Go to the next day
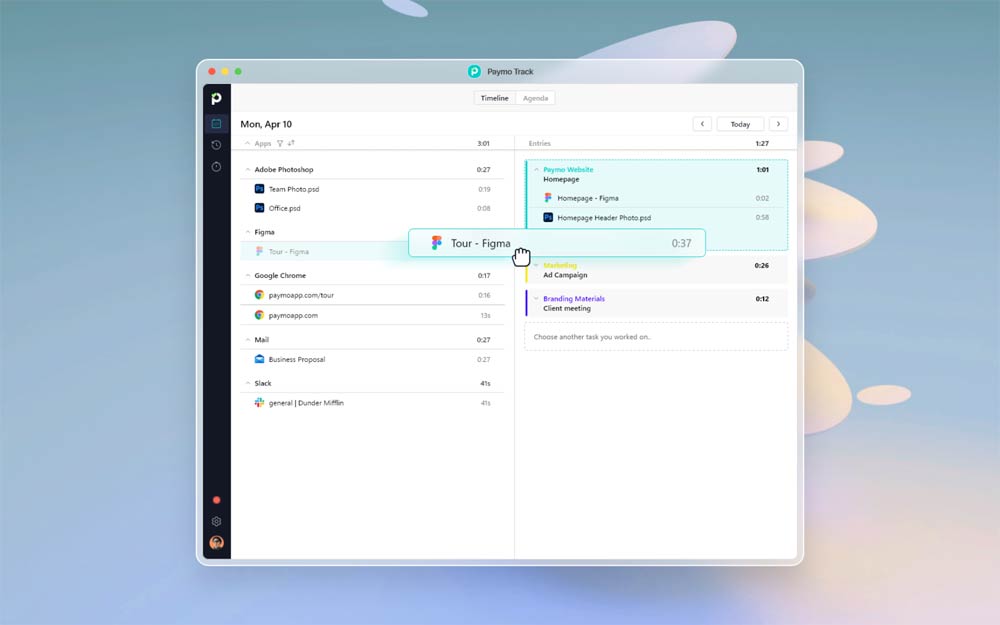 778,124
